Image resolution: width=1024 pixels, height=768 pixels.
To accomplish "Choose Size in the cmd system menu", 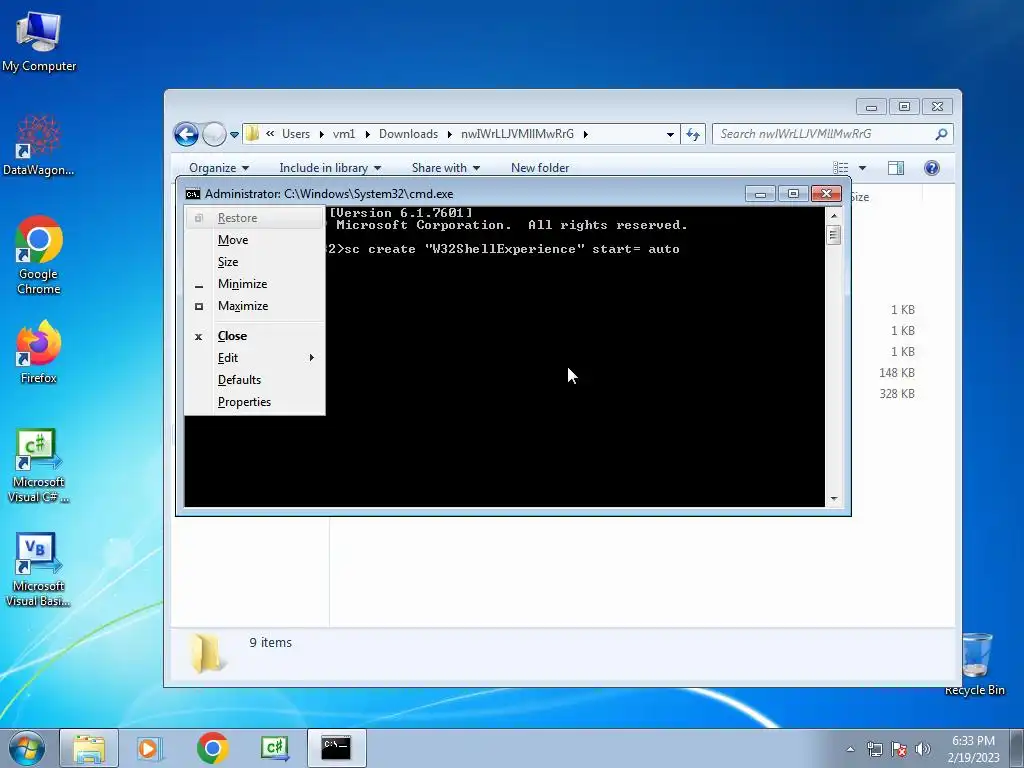I will (255, 262).
